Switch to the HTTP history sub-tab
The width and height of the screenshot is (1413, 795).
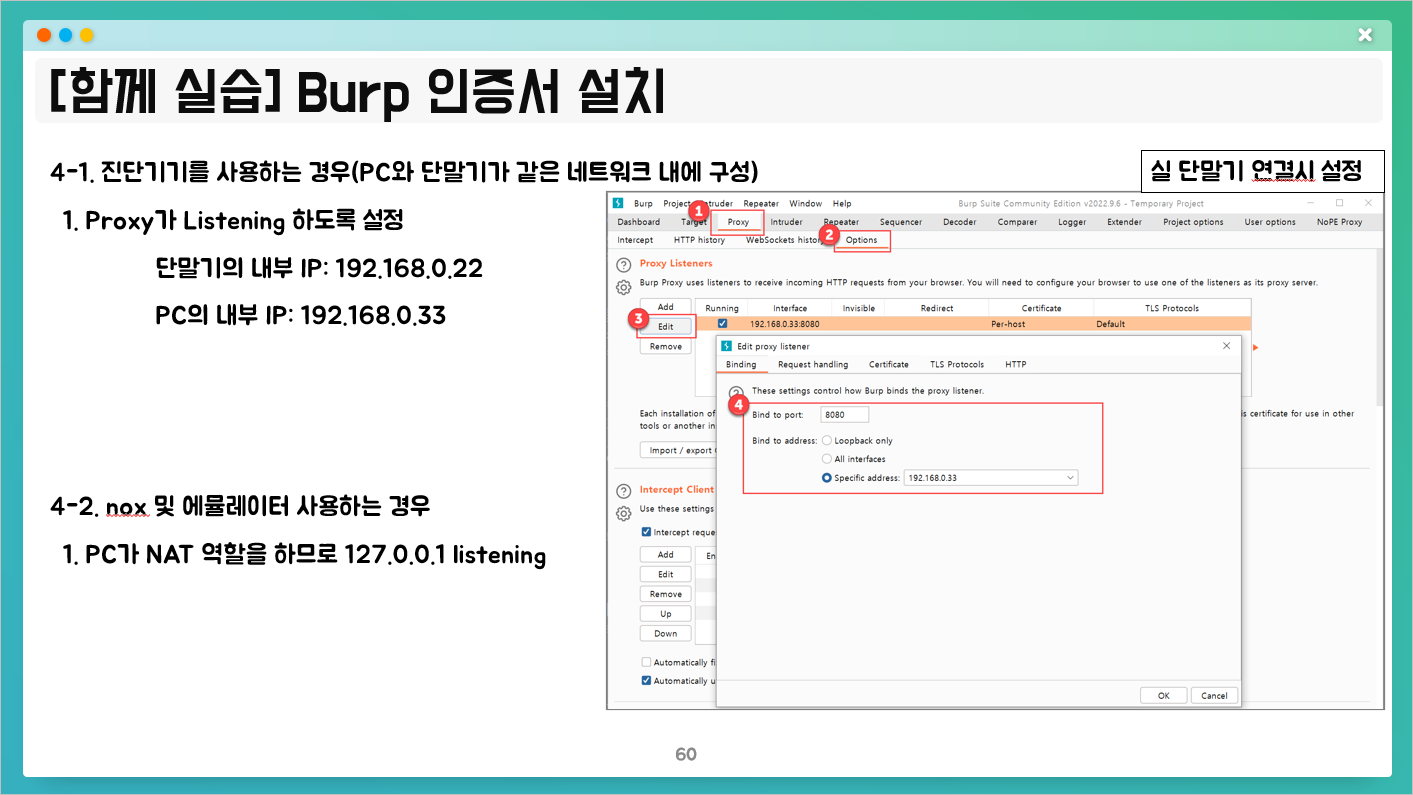699,240
